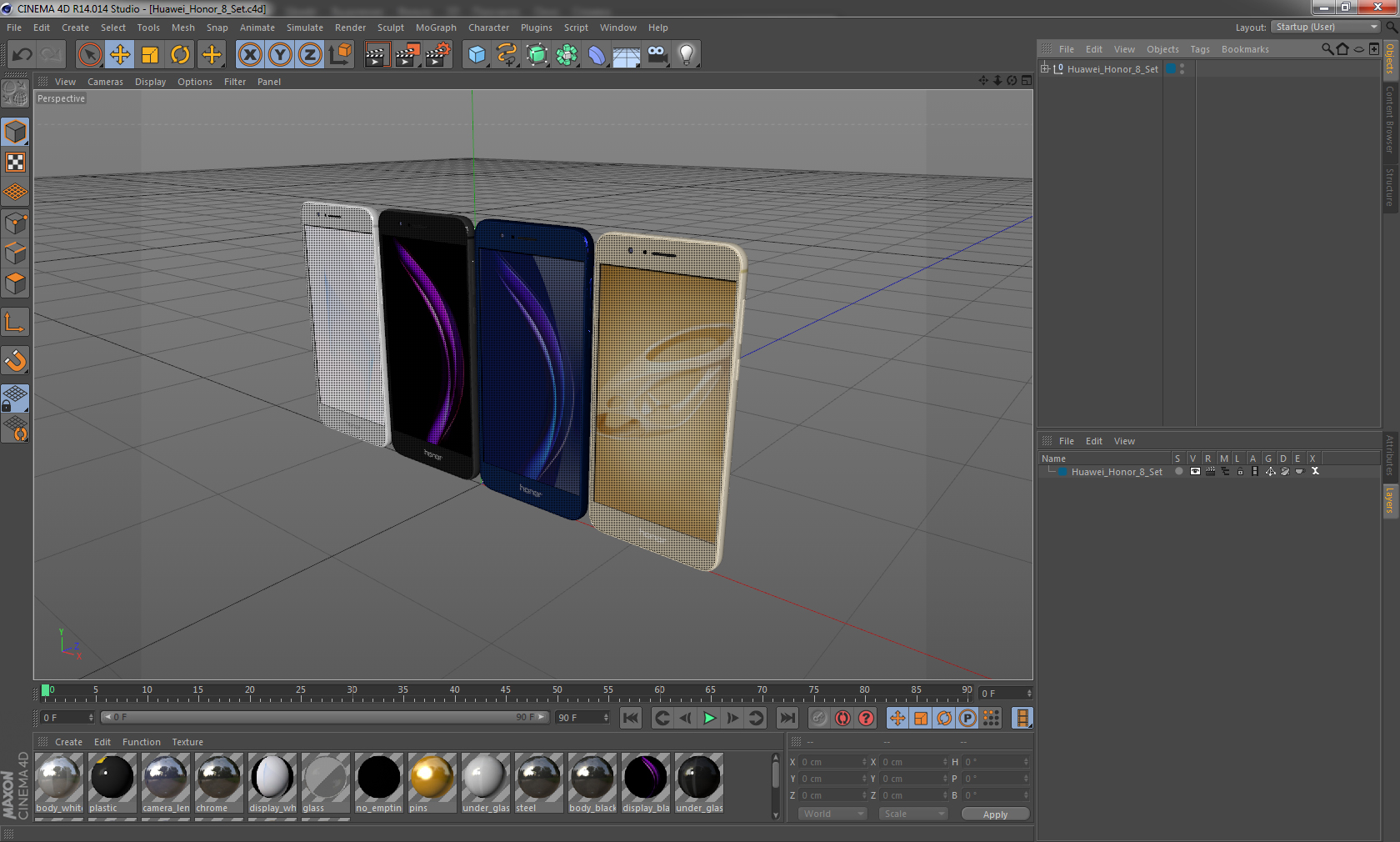This screenshot has width=1400, height=842.
Task: Toggle parameter keyframe recording P
Action: 967,718
